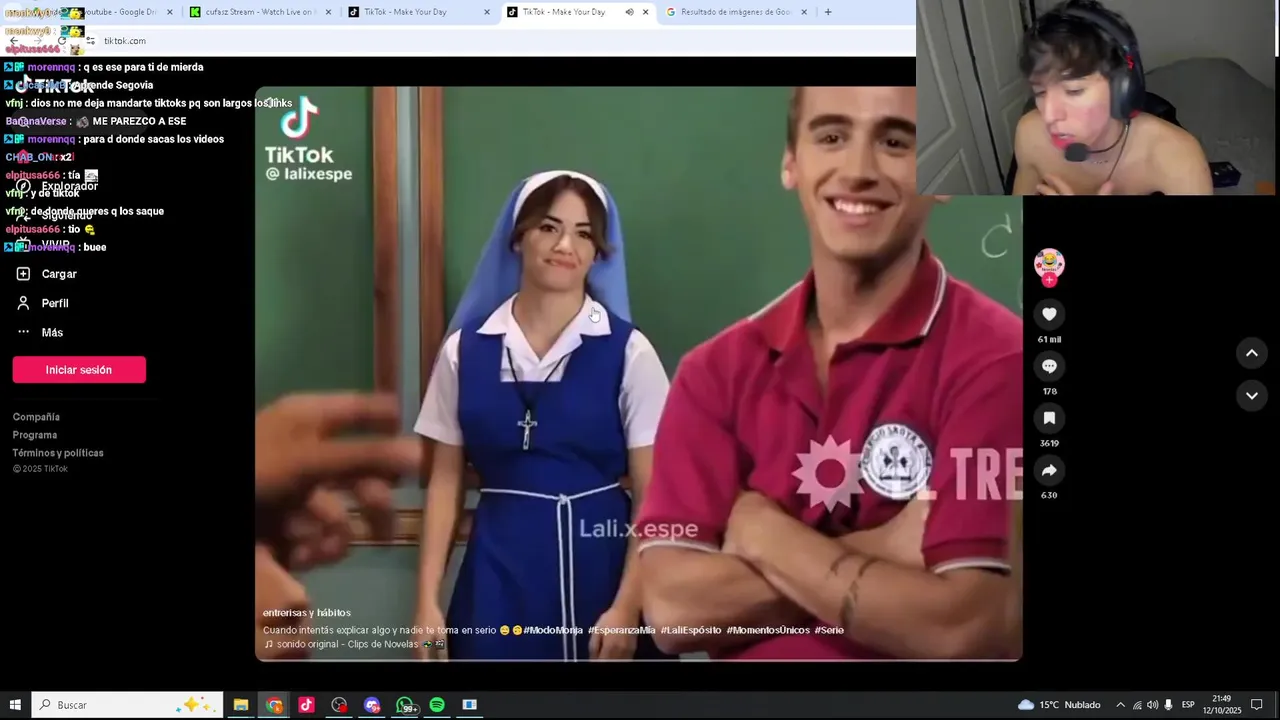Go to previous video with up chevron
This screenshot has width=1280, height=720.
[1251, 353]
